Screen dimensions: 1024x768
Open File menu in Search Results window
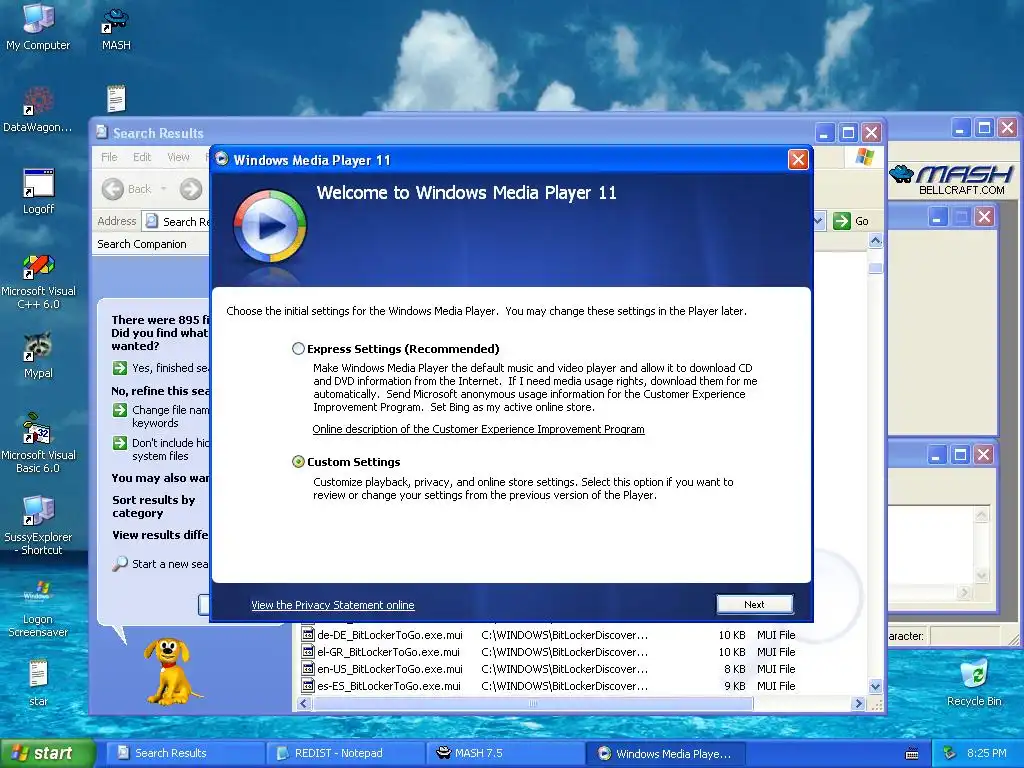click(x=109, y=157)
